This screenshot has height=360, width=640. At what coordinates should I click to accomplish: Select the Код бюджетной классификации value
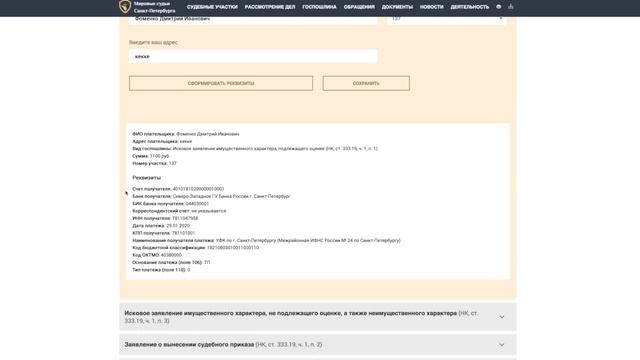(233, 248)
